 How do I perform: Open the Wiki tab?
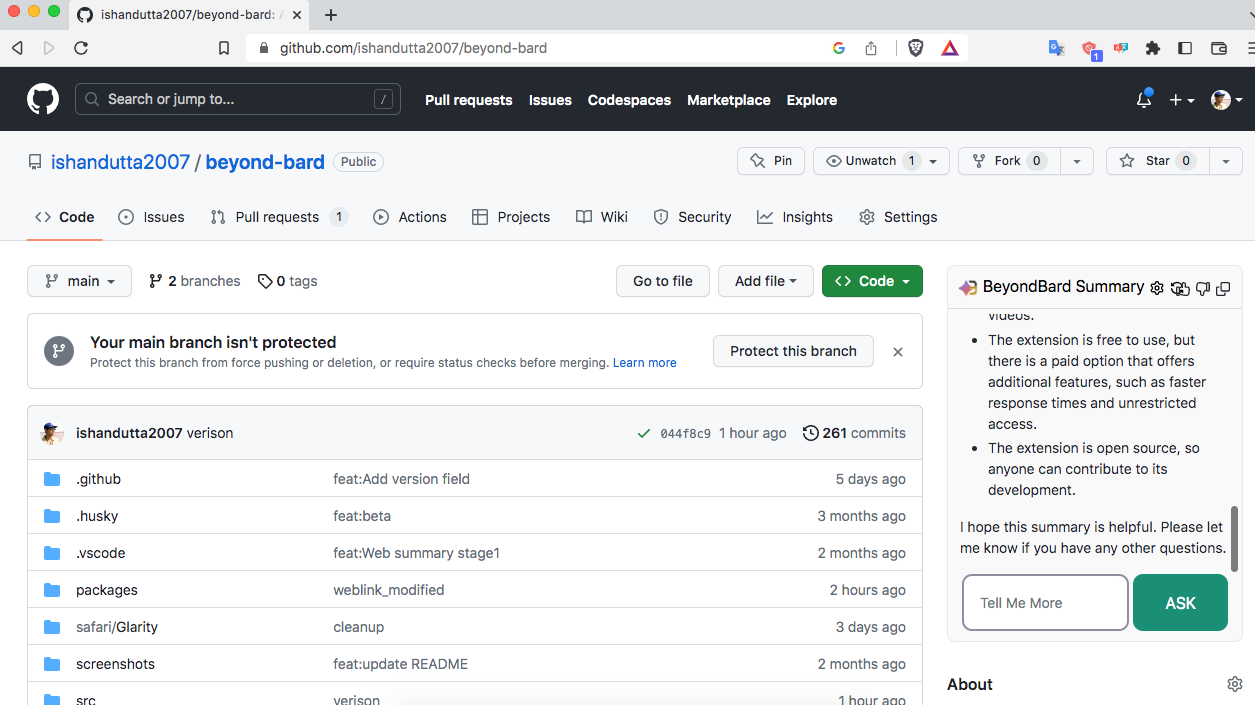[x=602, y=217]
